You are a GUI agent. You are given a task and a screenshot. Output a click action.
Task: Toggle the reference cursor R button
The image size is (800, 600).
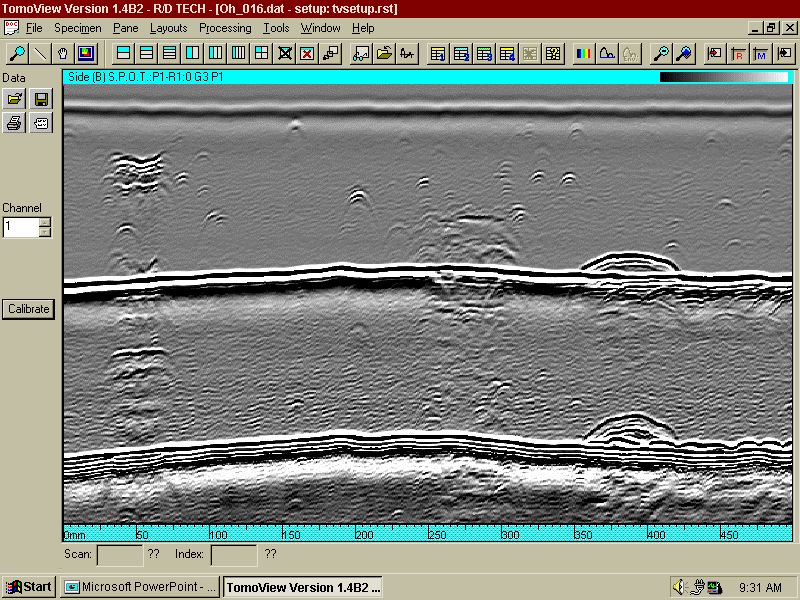(x=737, y=53)
